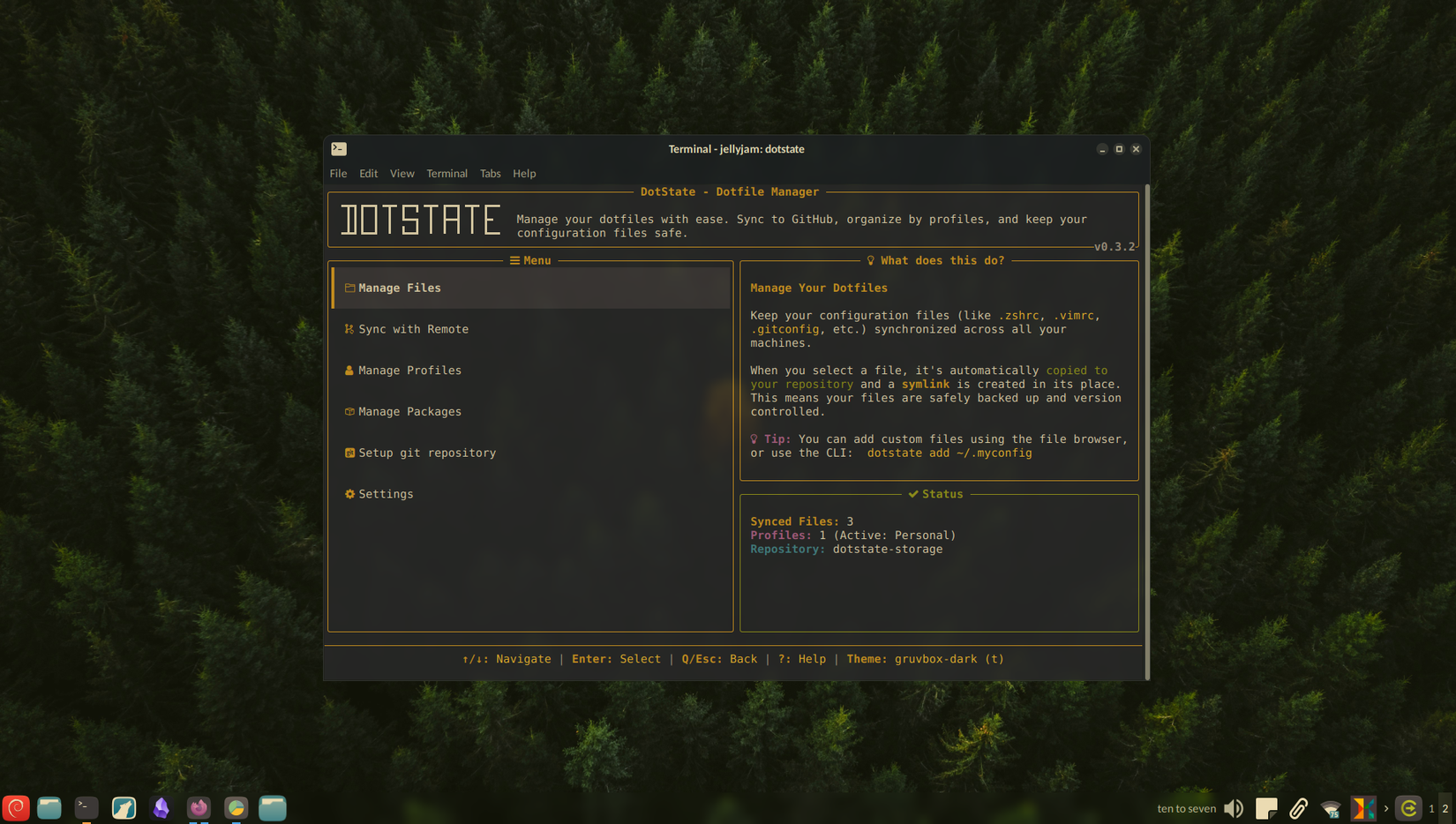
Task: Click the 'Enter: Select' footer hint
Action: point(616,659)
